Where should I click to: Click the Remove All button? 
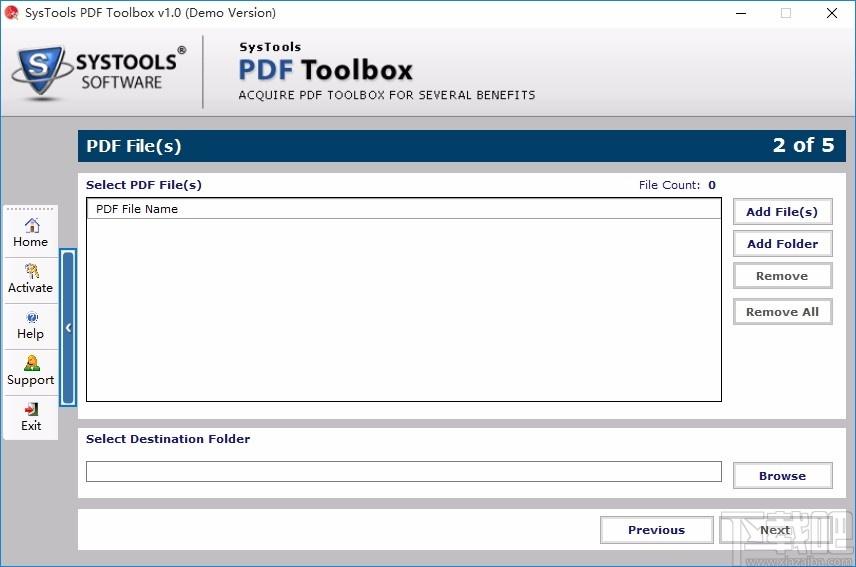pos(782,312)
